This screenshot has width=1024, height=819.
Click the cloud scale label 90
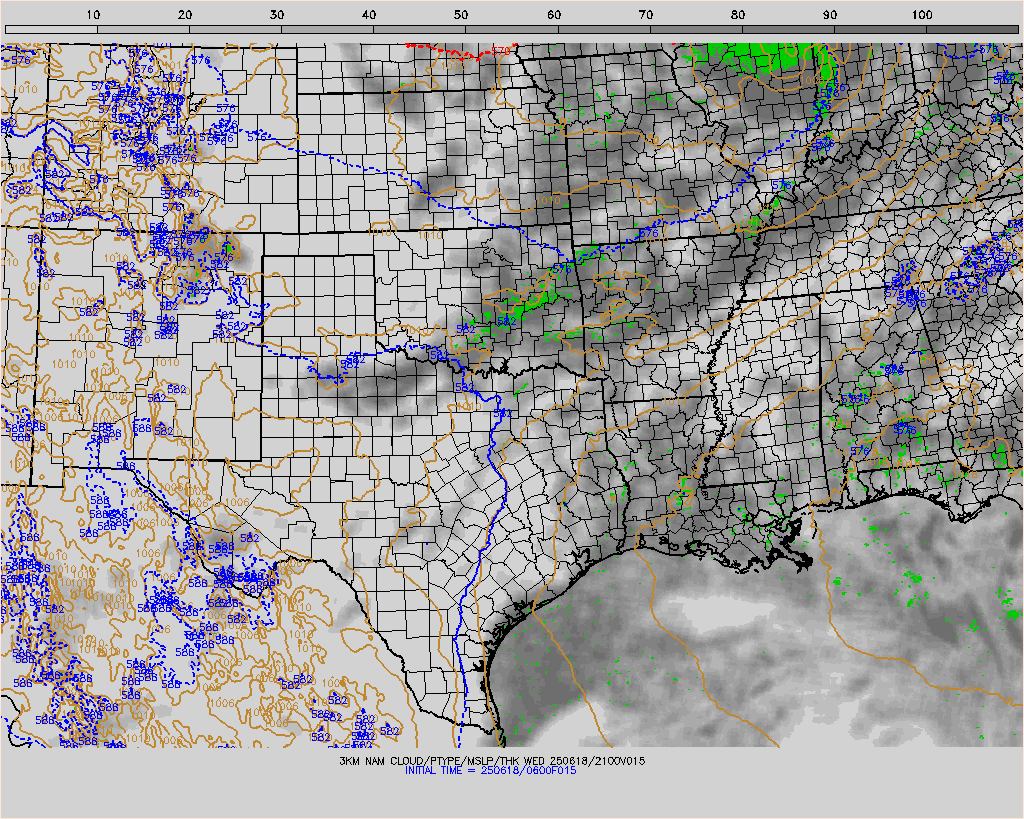coord(830,15)
